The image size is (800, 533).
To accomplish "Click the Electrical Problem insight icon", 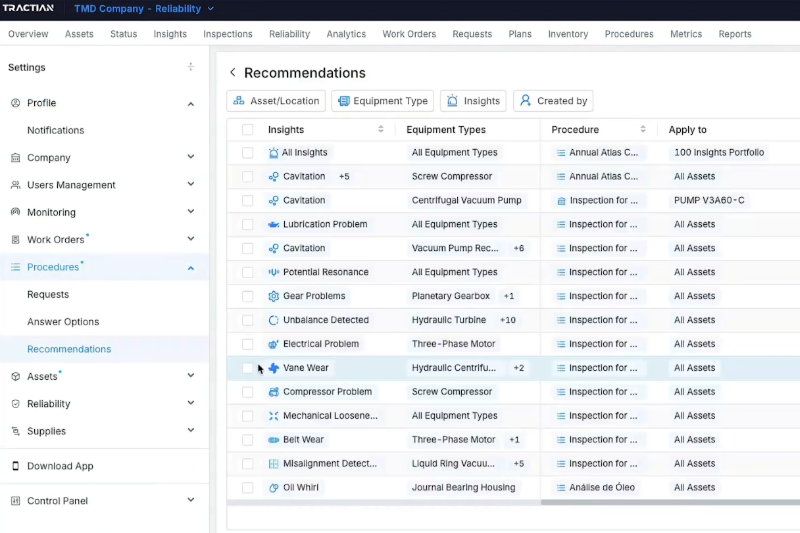I will tap(274, 344).
